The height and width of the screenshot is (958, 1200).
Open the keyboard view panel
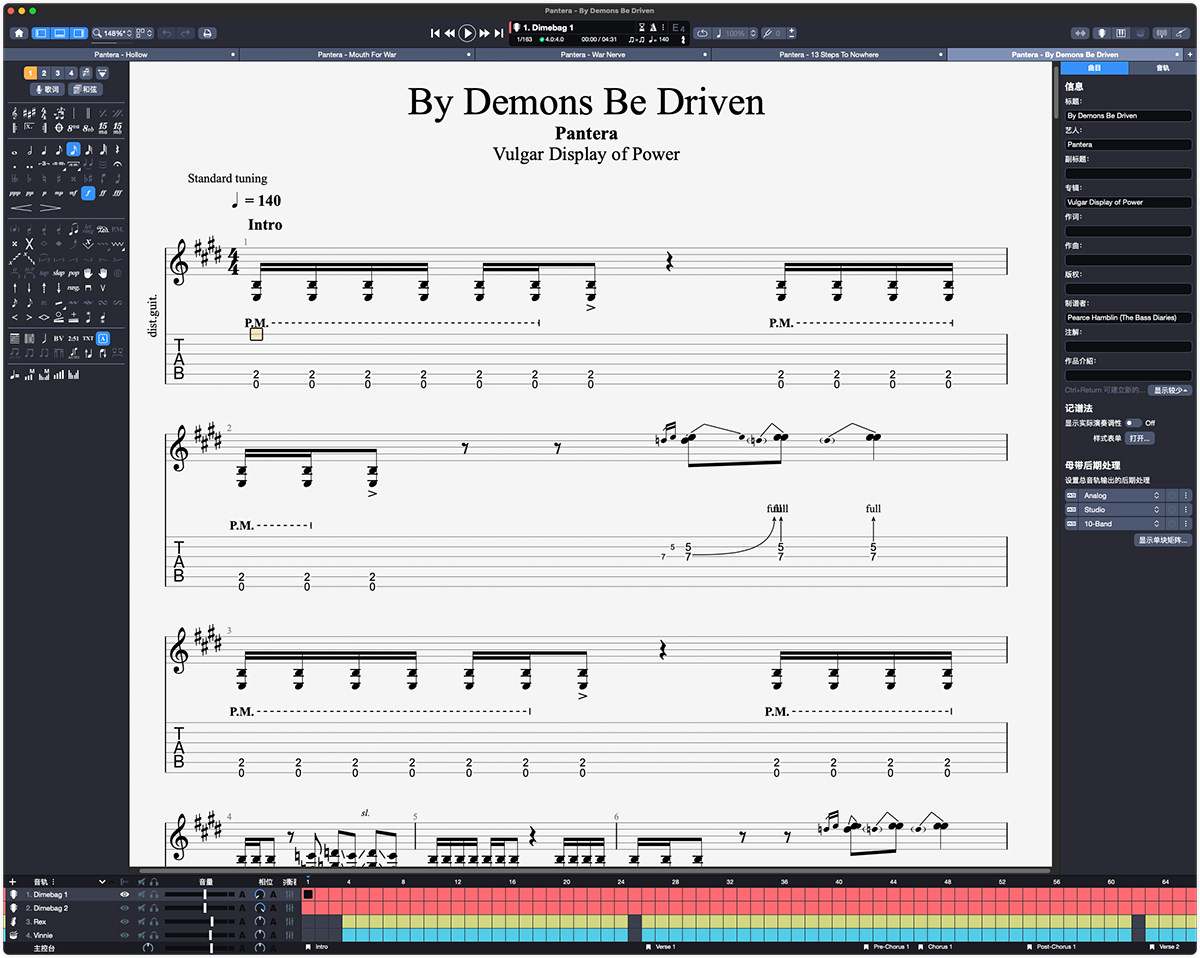pyautogui.click(x=1121, y=33)
